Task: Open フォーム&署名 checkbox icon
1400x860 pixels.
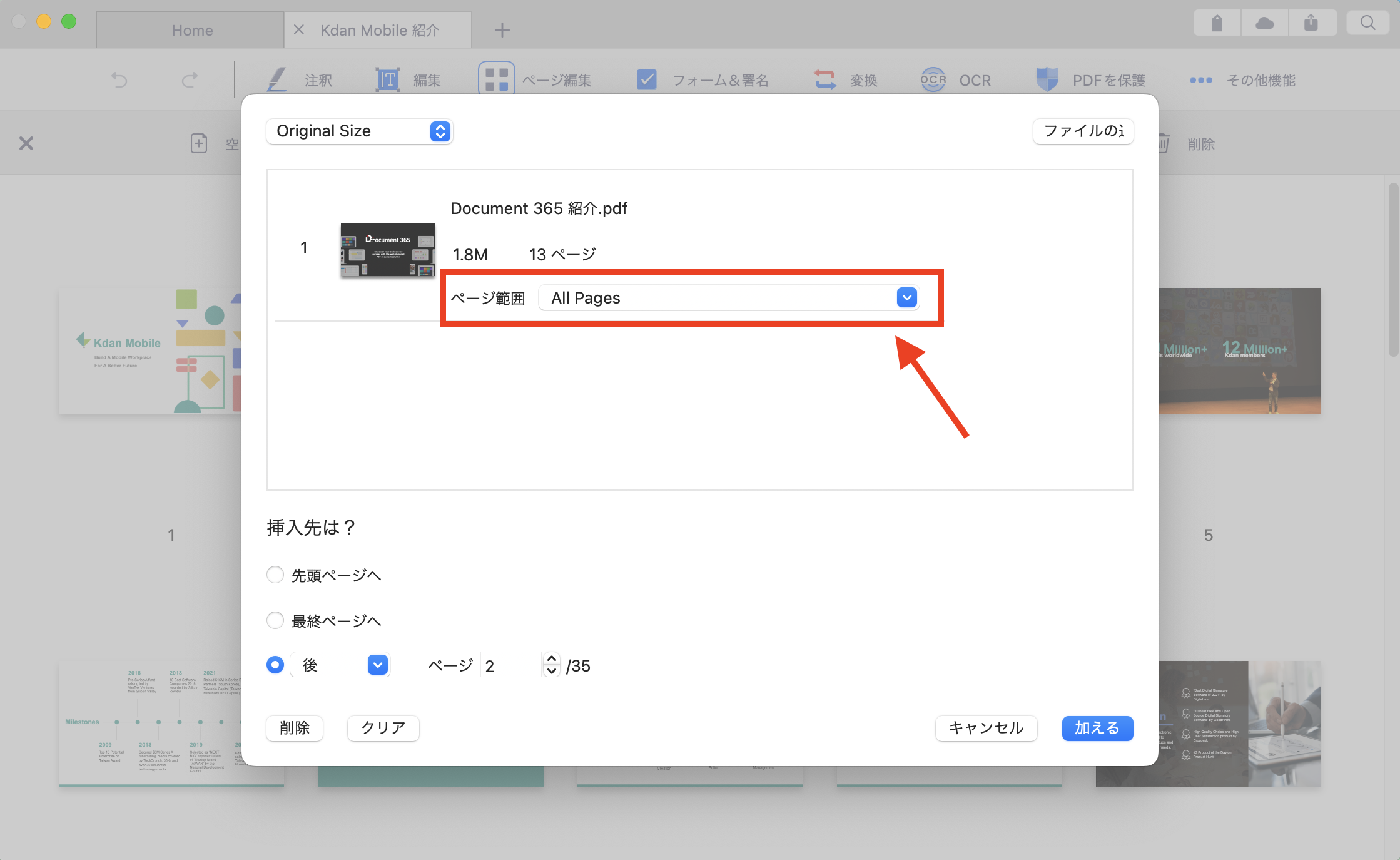Action: coord(646,79)
